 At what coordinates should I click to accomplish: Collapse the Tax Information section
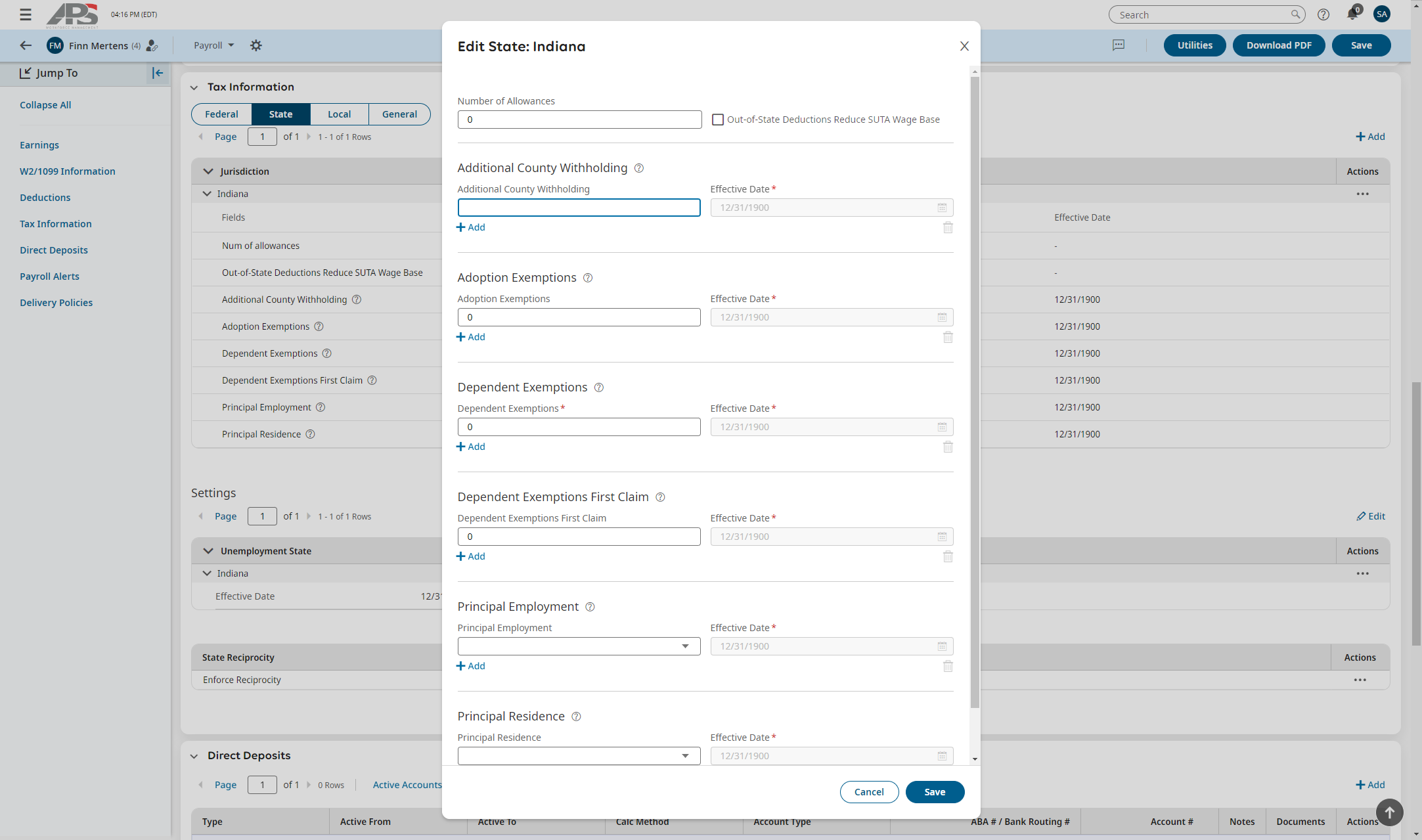point(194,87)
